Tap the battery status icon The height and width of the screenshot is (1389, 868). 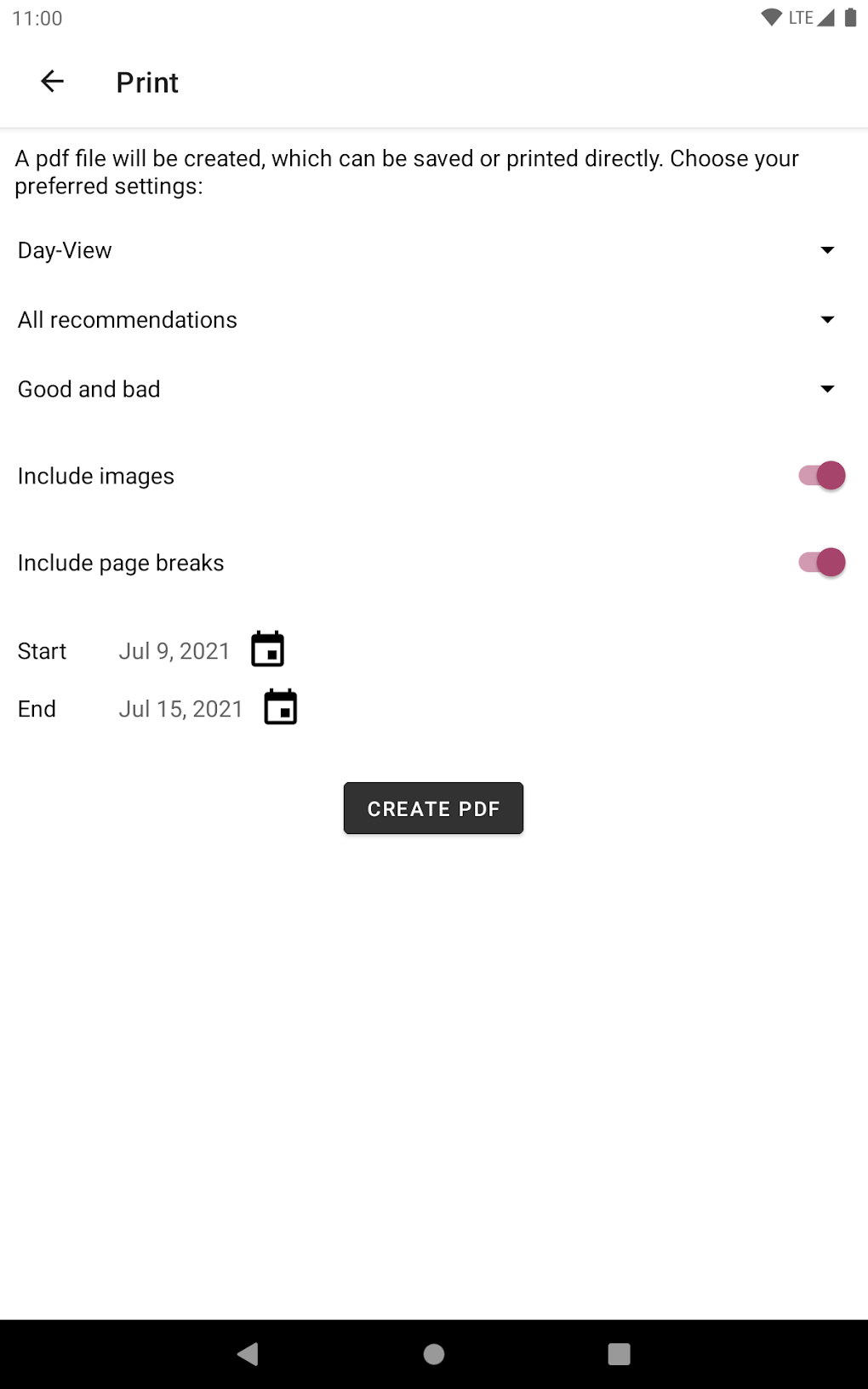pyautogui.click(x=850, y=18)
